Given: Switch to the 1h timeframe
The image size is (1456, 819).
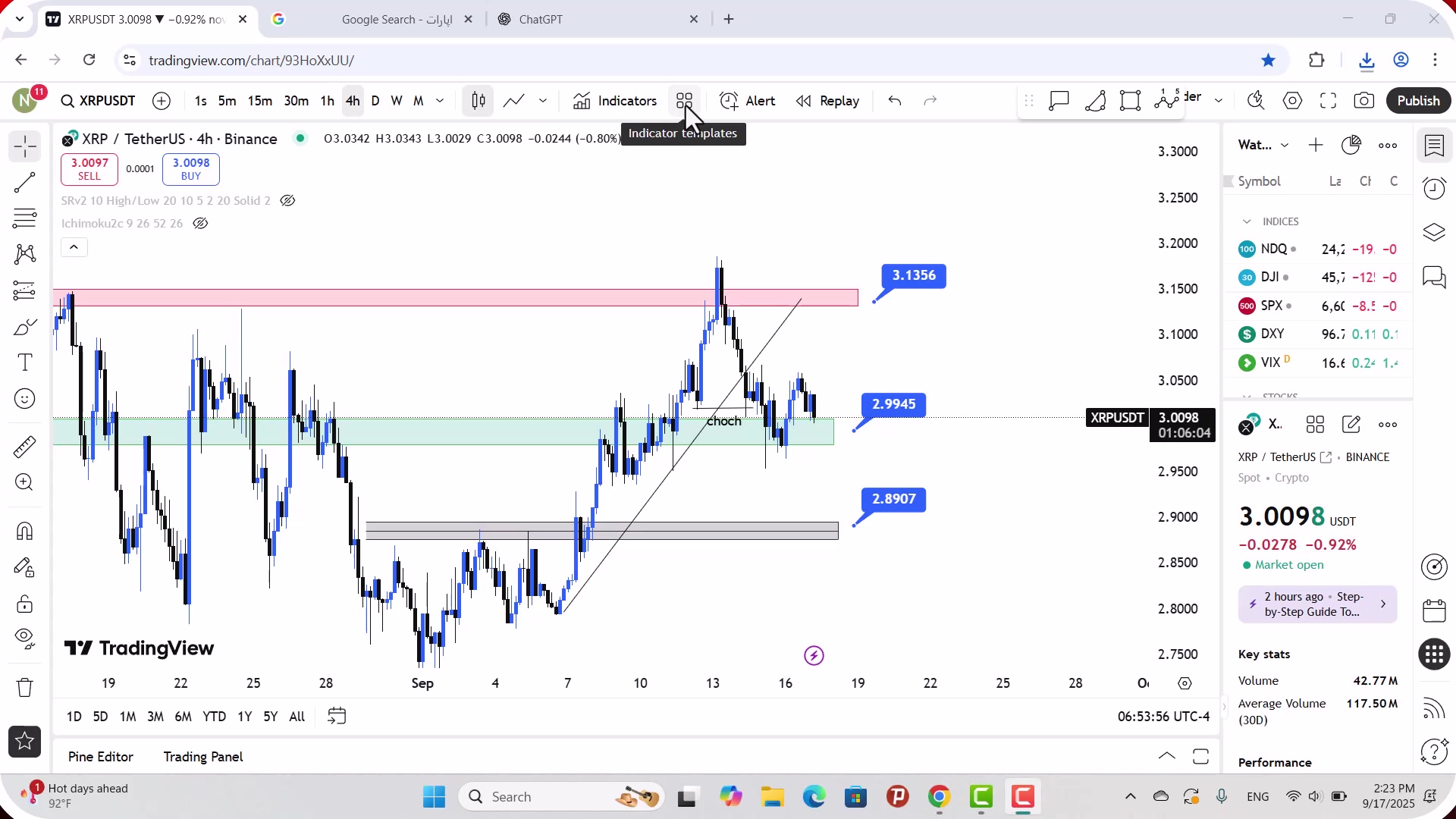Looking at the screenshot, I should 328,101.
